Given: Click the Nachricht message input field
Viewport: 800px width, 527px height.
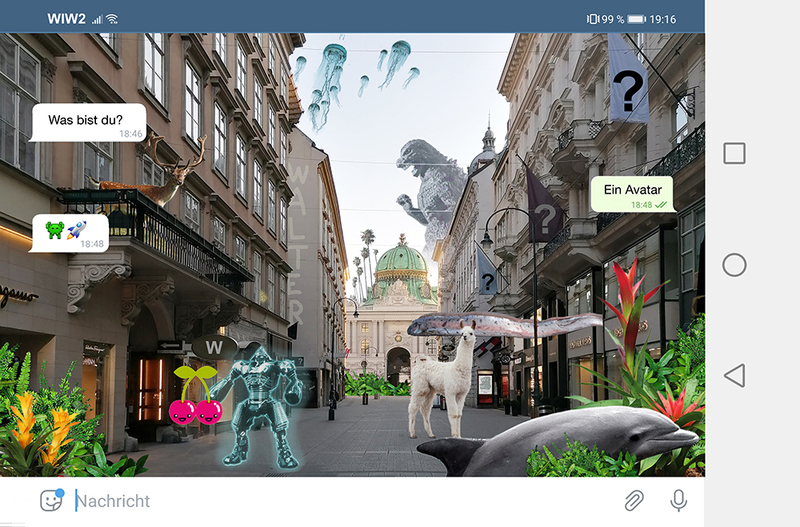Looking at the screenshot, I should pyautogui.click(x=342, y=501).
